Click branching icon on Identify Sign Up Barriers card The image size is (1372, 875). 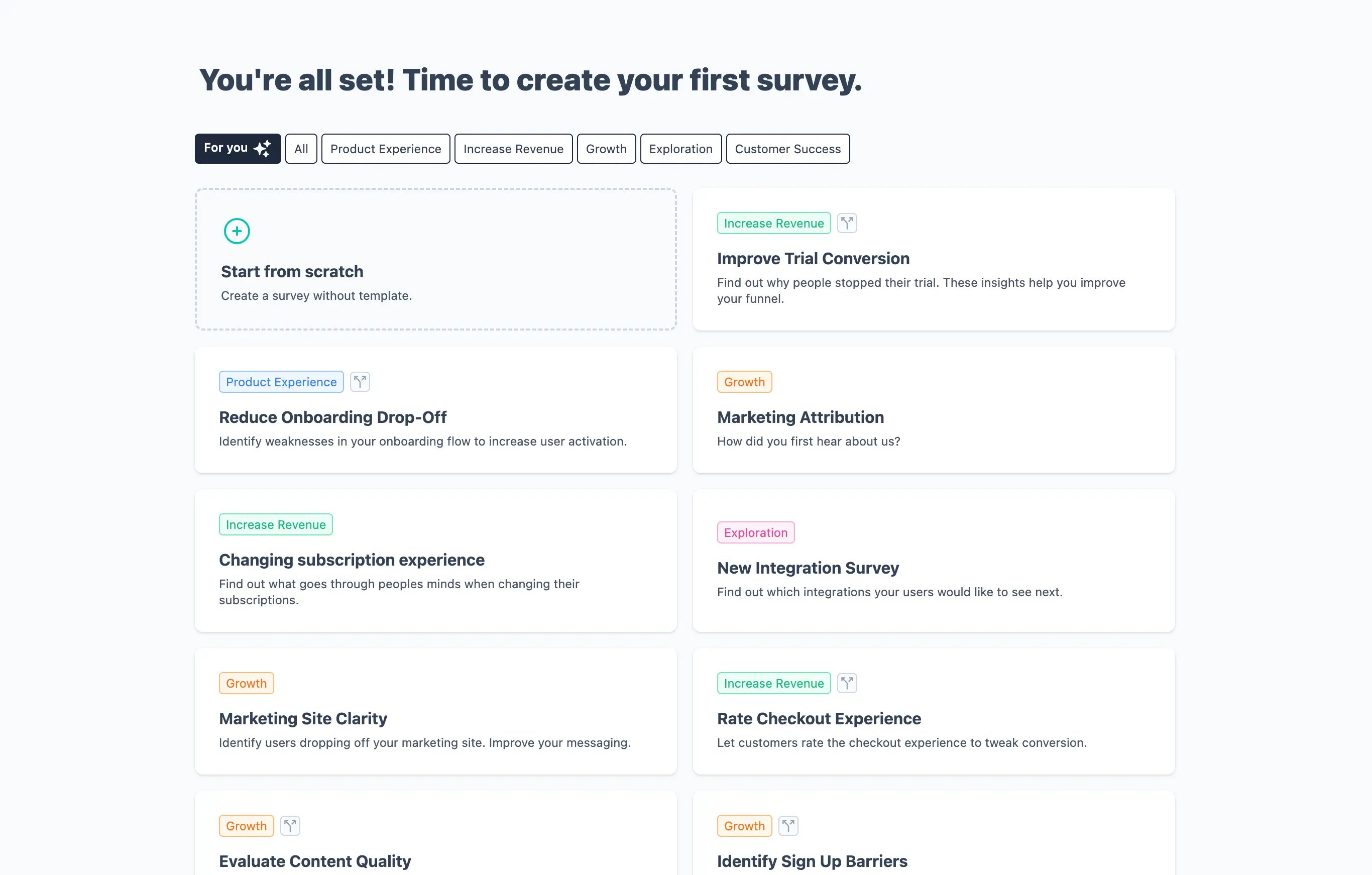[788, 825]
